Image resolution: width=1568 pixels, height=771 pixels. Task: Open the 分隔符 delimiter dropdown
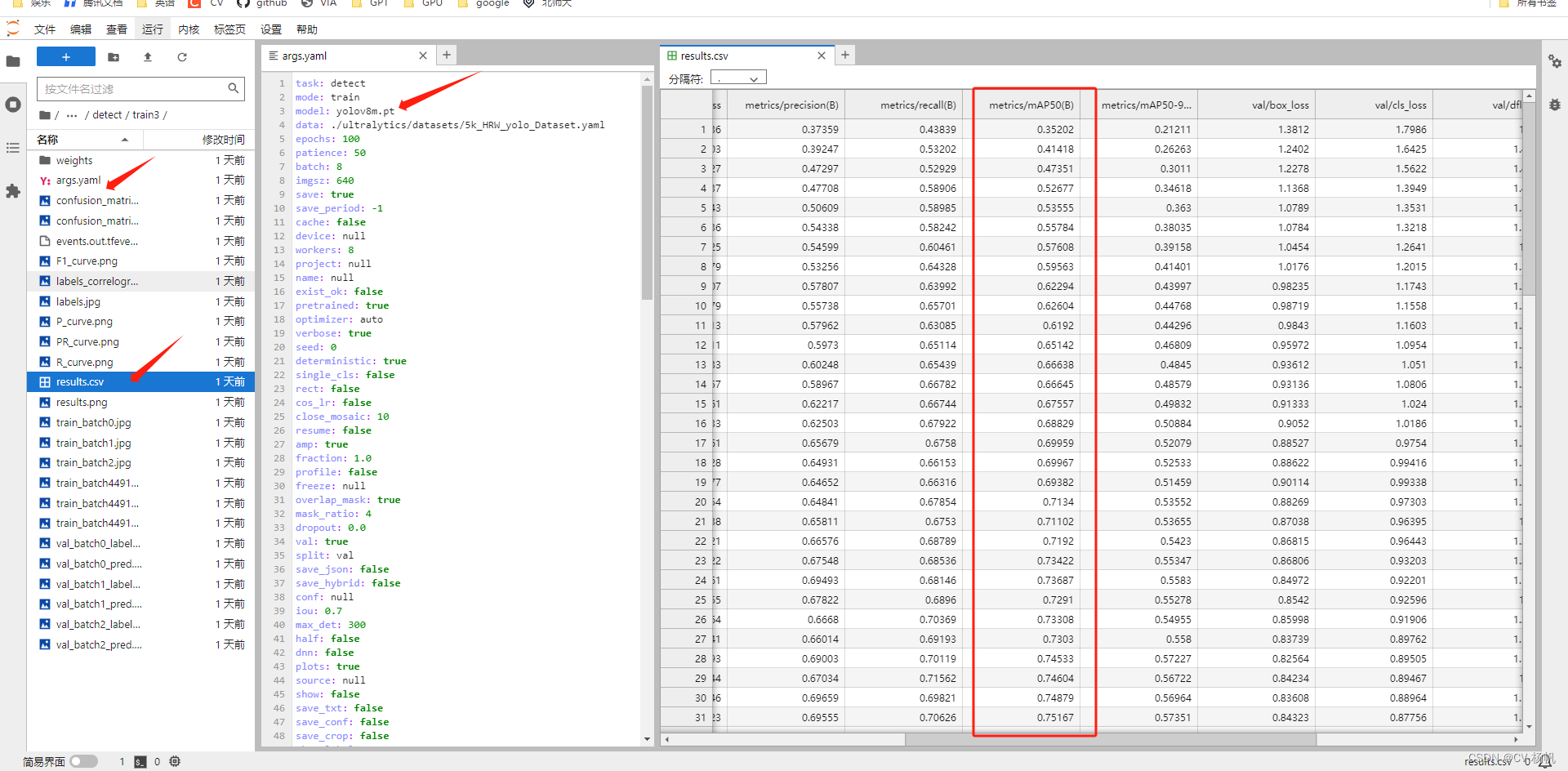[738, 78]
